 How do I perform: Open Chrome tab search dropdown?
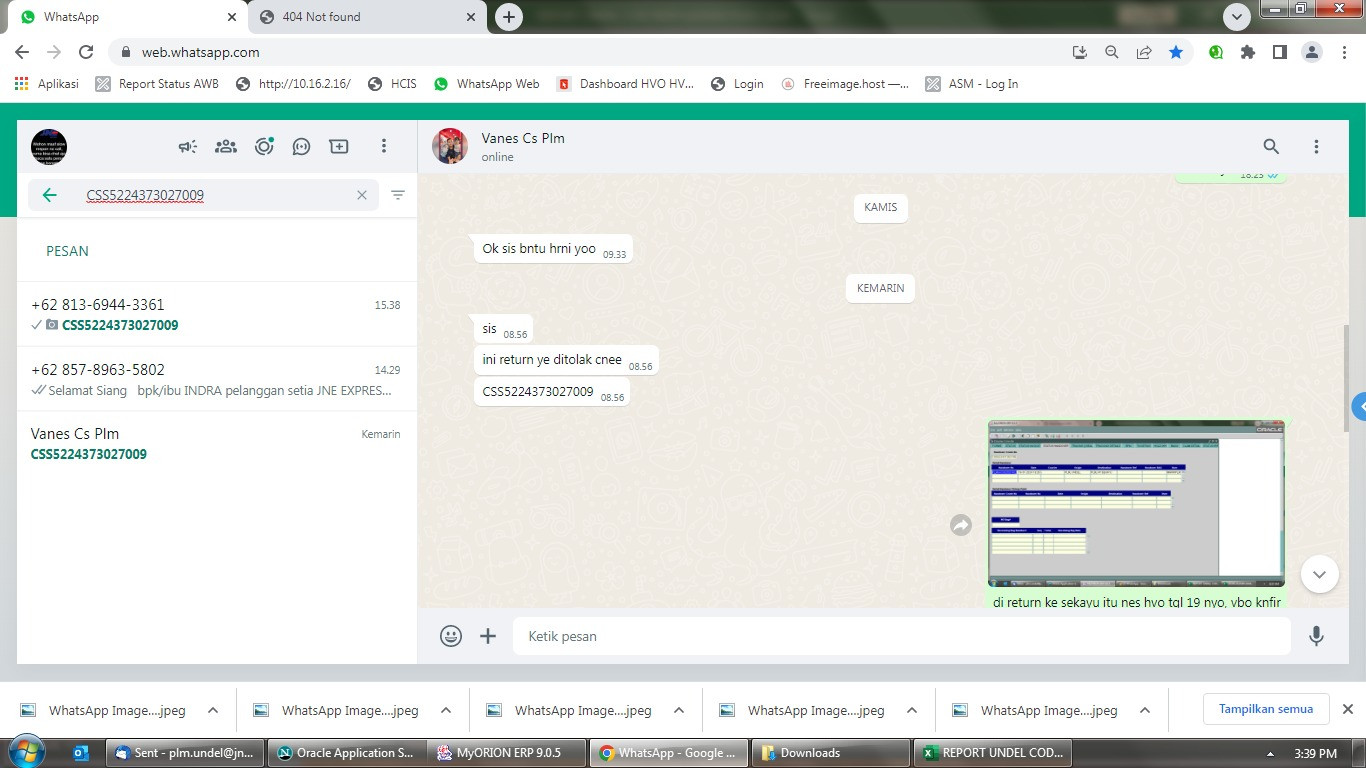click(1237, 17)
